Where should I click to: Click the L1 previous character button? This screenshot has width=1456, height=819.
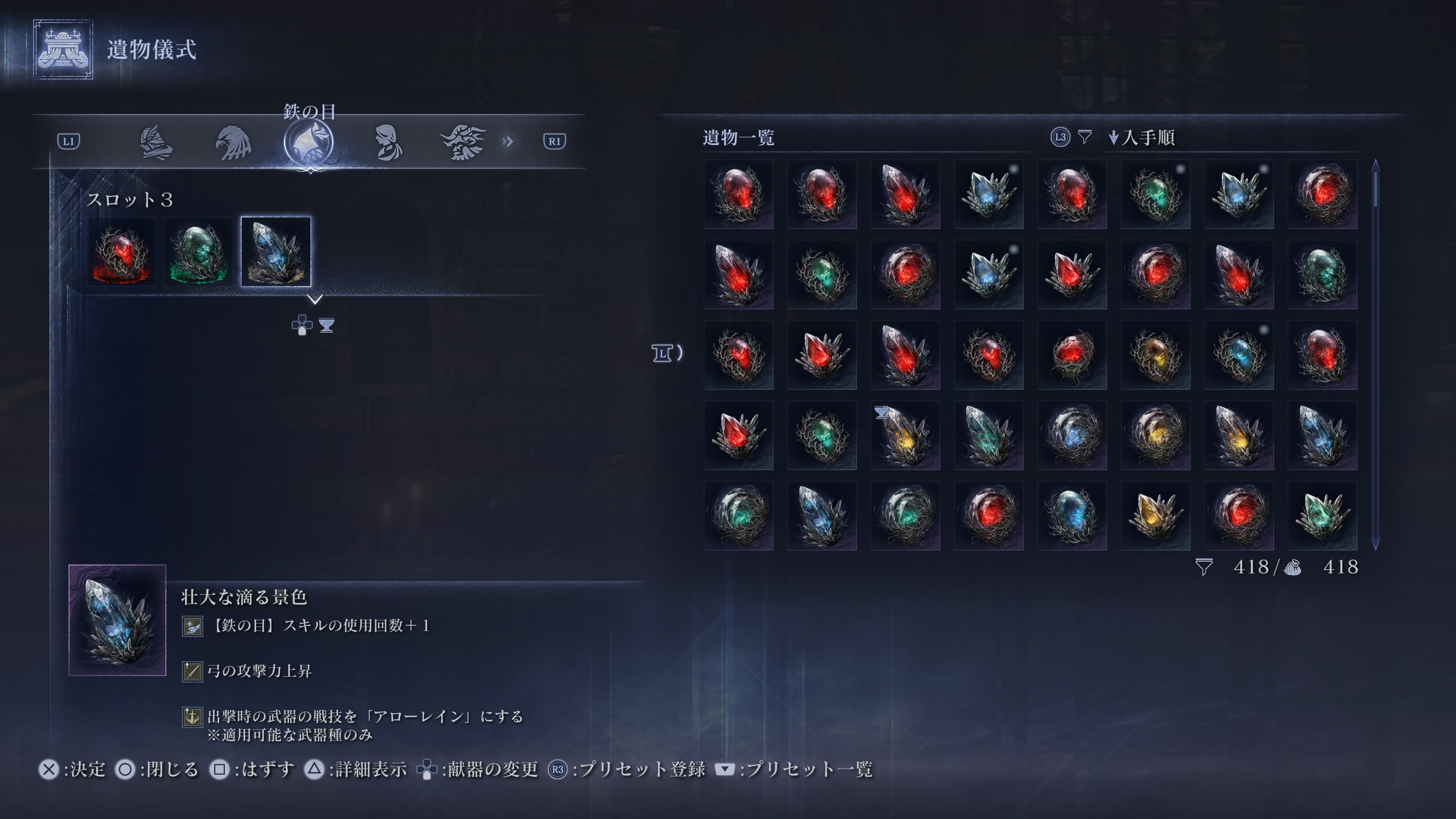pyautogui.click(x=68, y=141)
